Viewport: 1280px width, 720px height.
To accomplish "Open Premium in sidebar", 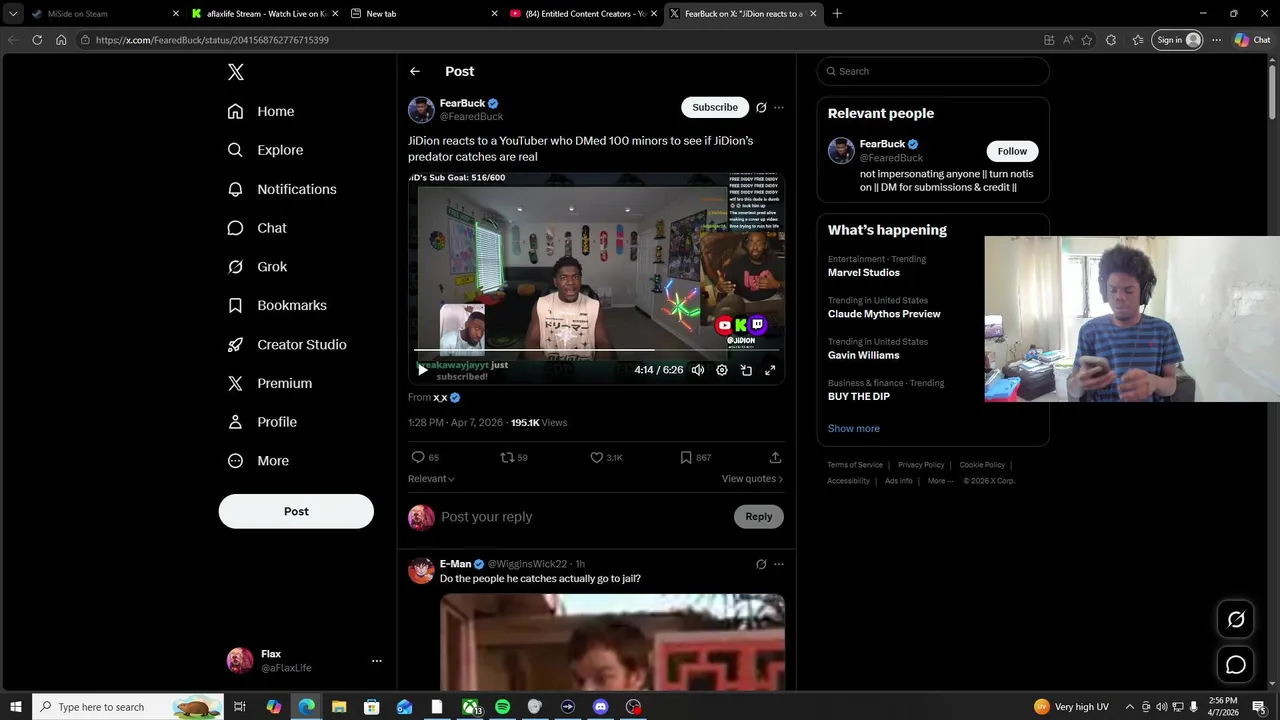I will tap(270, 383).
